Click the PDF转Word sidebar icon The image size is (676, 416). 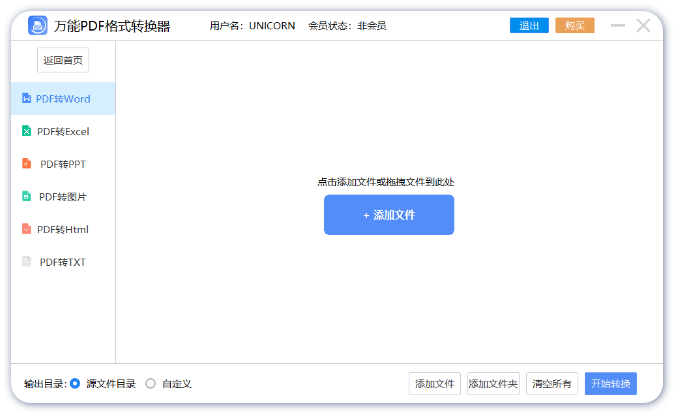(26, 98)
